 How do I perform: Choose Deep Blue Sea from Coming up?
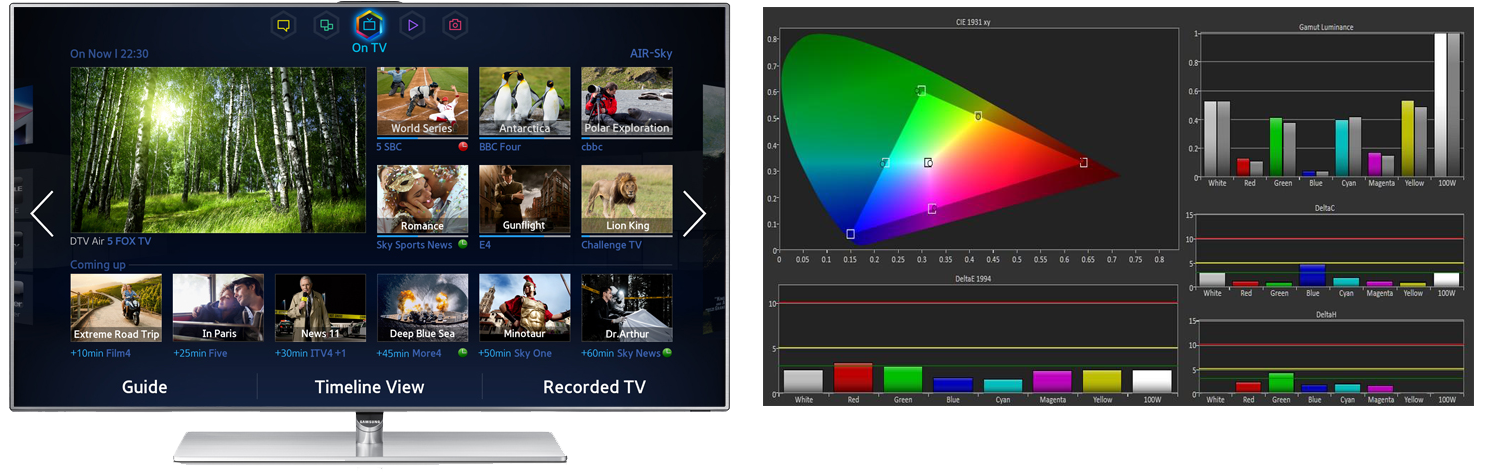coord(422,308)
